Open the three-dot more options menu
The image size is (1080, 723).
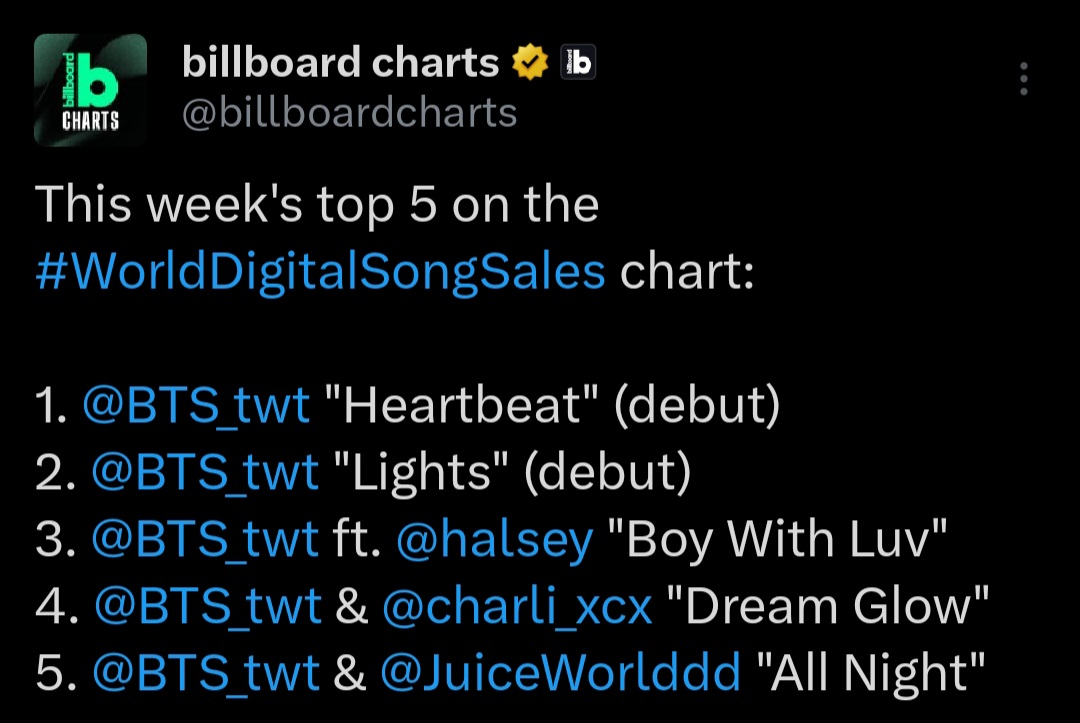1024,78
